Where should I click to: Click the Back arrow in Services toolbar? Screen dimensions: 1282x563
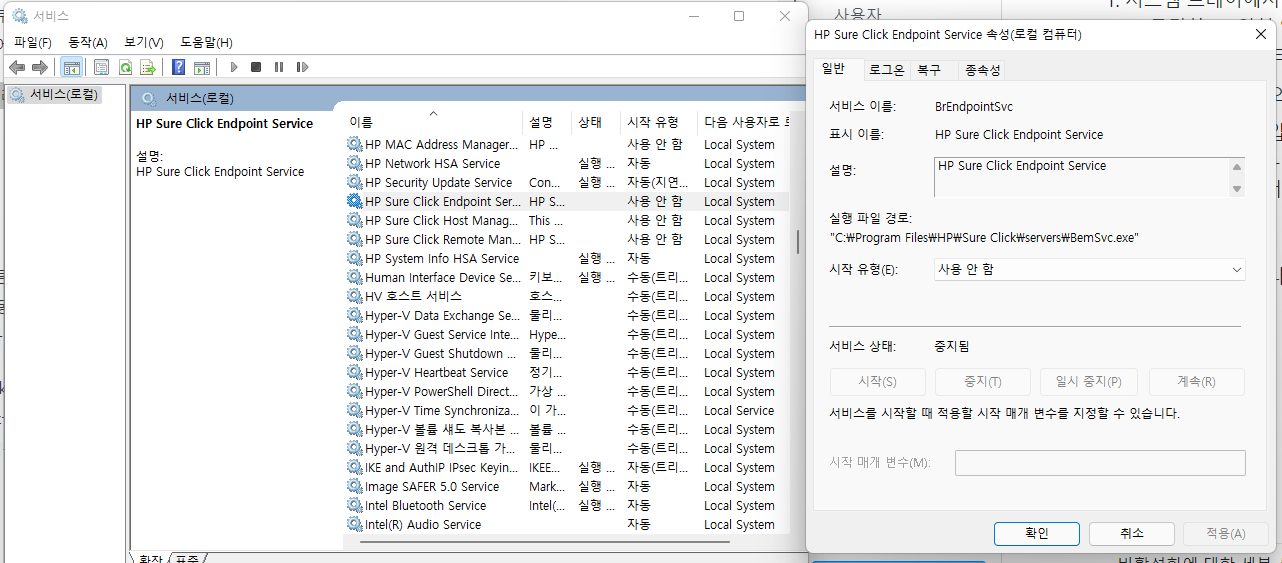point(17,67)
